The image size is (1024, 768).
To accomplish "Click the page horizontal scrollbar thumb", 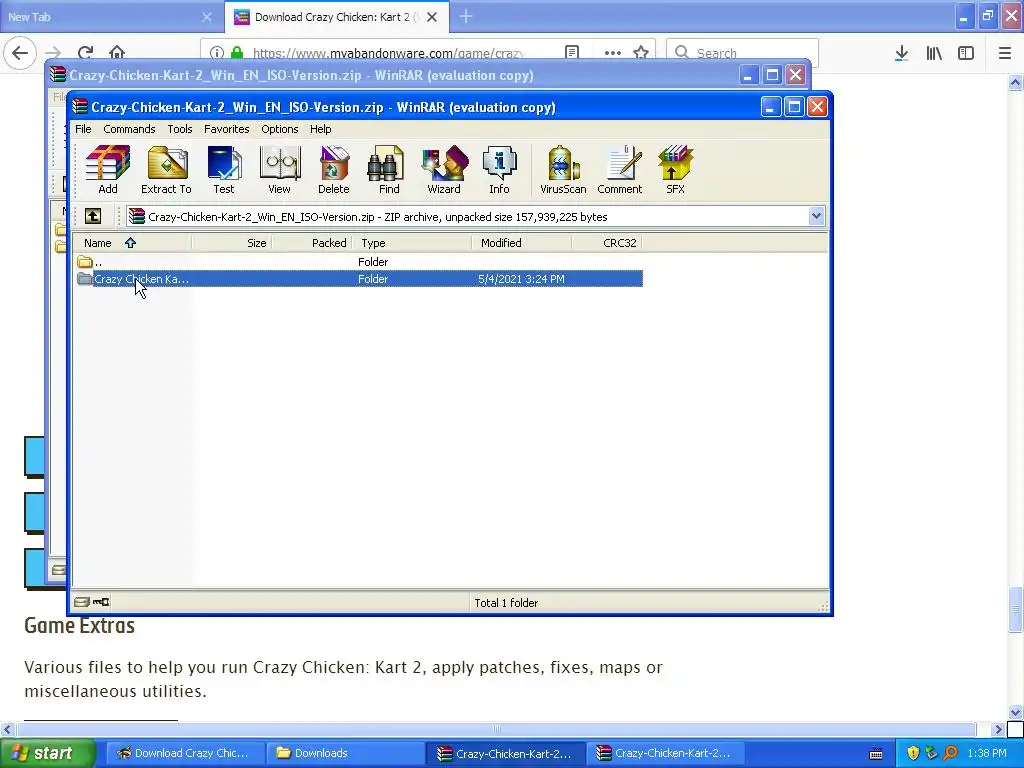I will coord(496,729).
